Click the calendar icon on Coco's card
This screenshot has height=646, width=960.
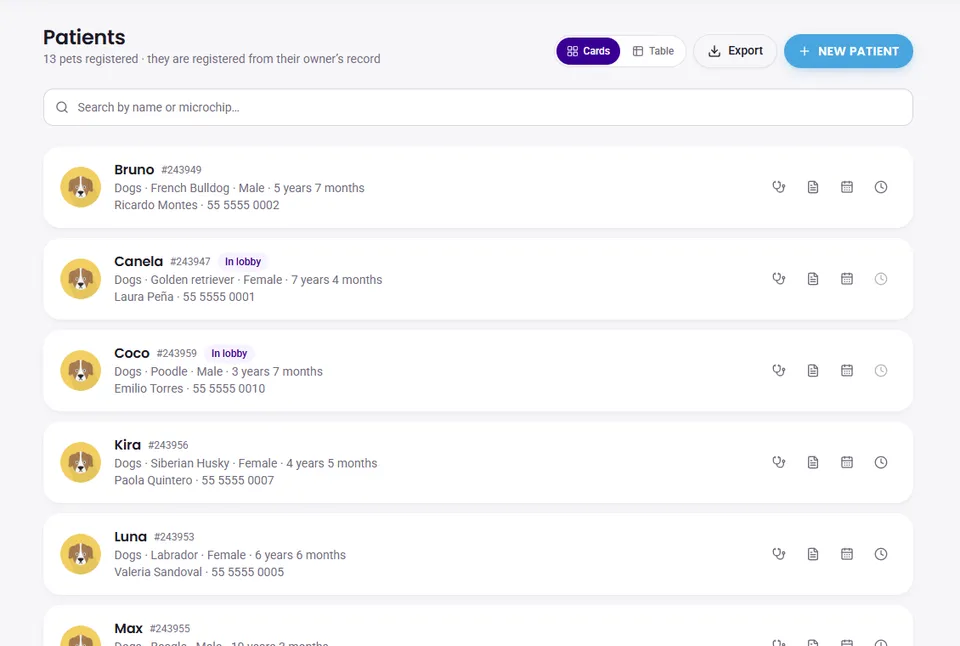847,370
